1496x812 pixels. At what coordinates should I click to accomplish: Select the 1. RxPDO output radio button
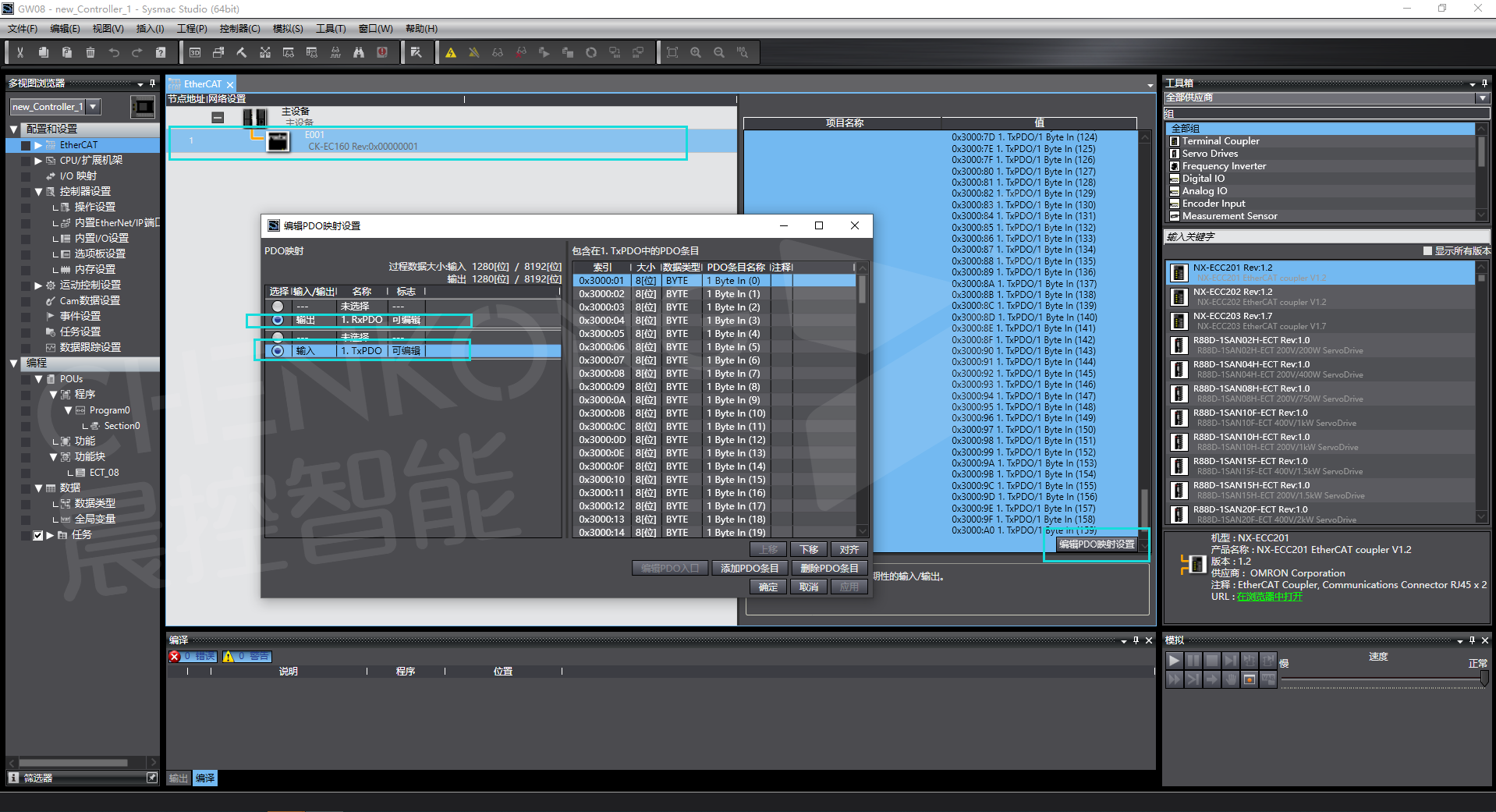pos(278,321)
